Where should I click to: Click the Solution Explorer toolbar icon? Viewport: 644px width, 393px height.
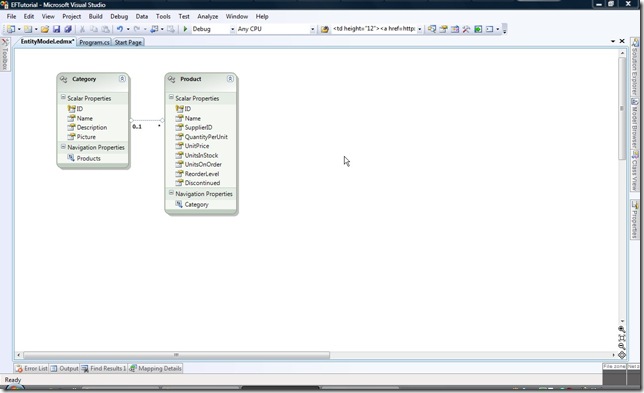(432, 29)
